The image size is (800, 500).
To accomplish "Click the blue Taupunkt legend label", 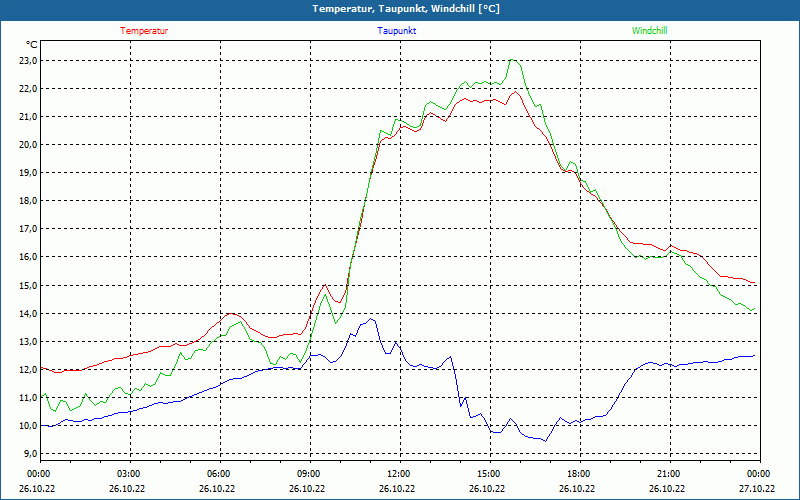I will click(x=397, y=31).
